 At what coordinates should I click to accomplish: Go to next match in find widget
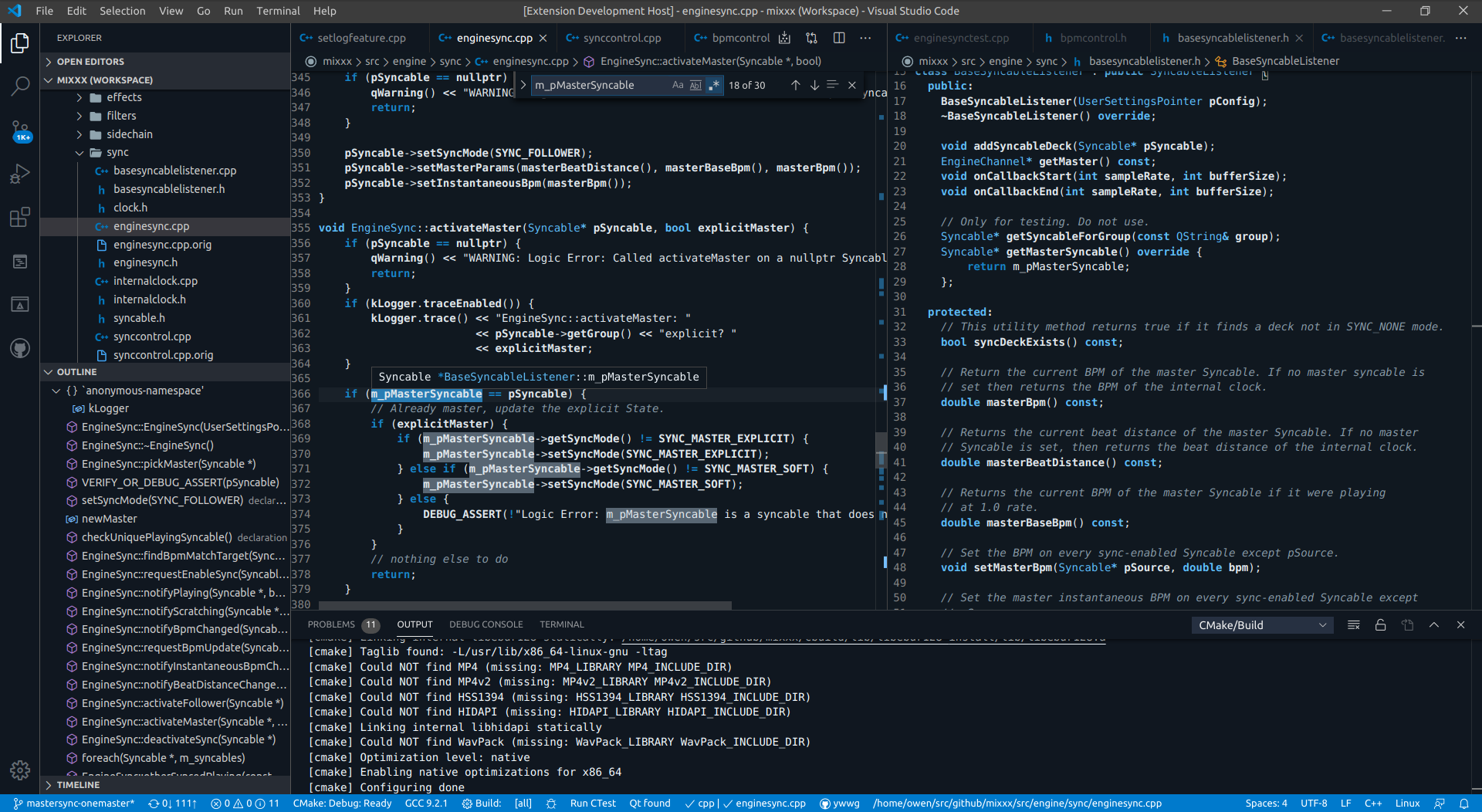point(814,85)
